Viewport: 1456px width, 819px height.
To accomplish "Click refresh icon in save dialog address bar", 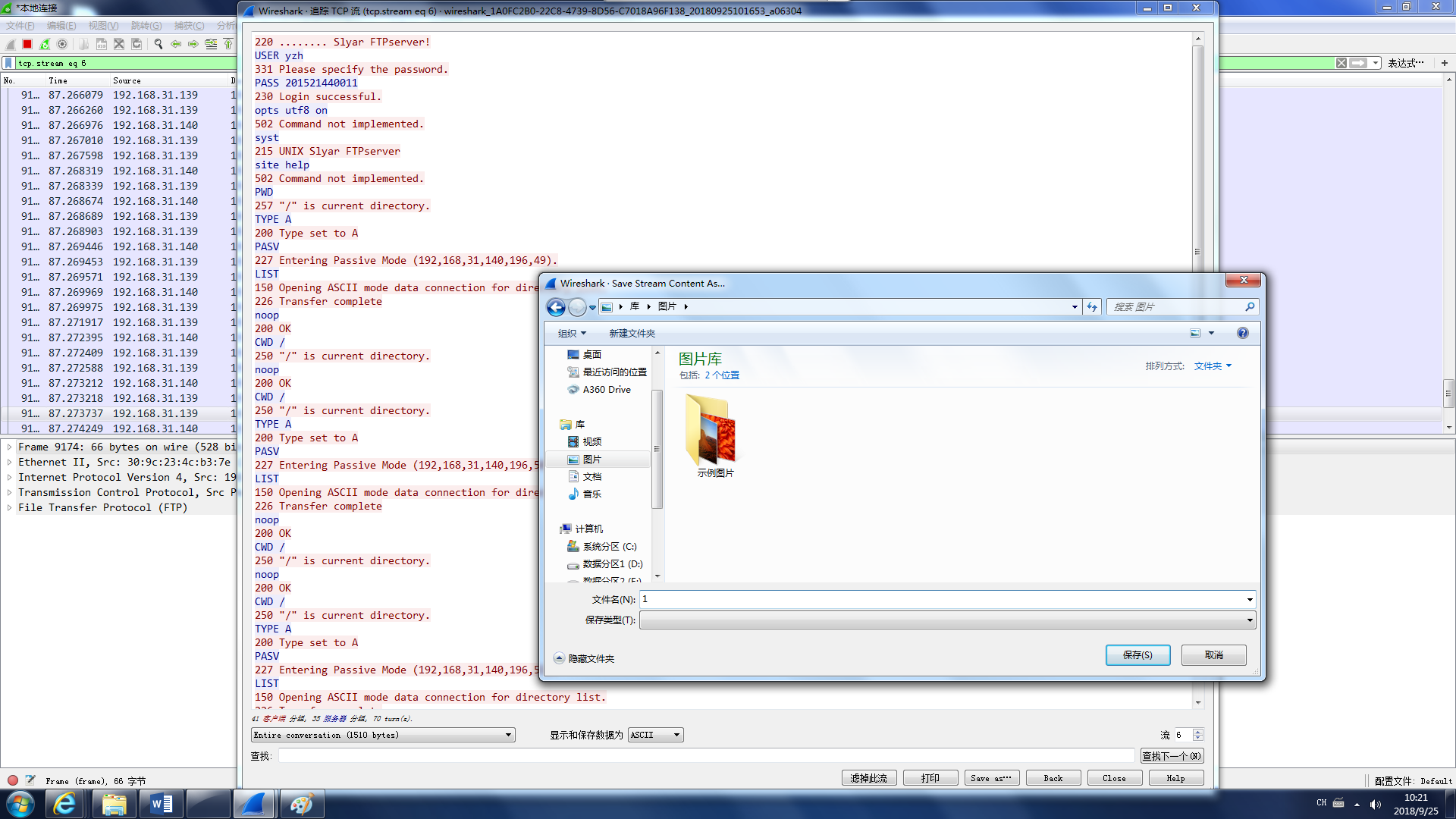I will click(1091, 306).
